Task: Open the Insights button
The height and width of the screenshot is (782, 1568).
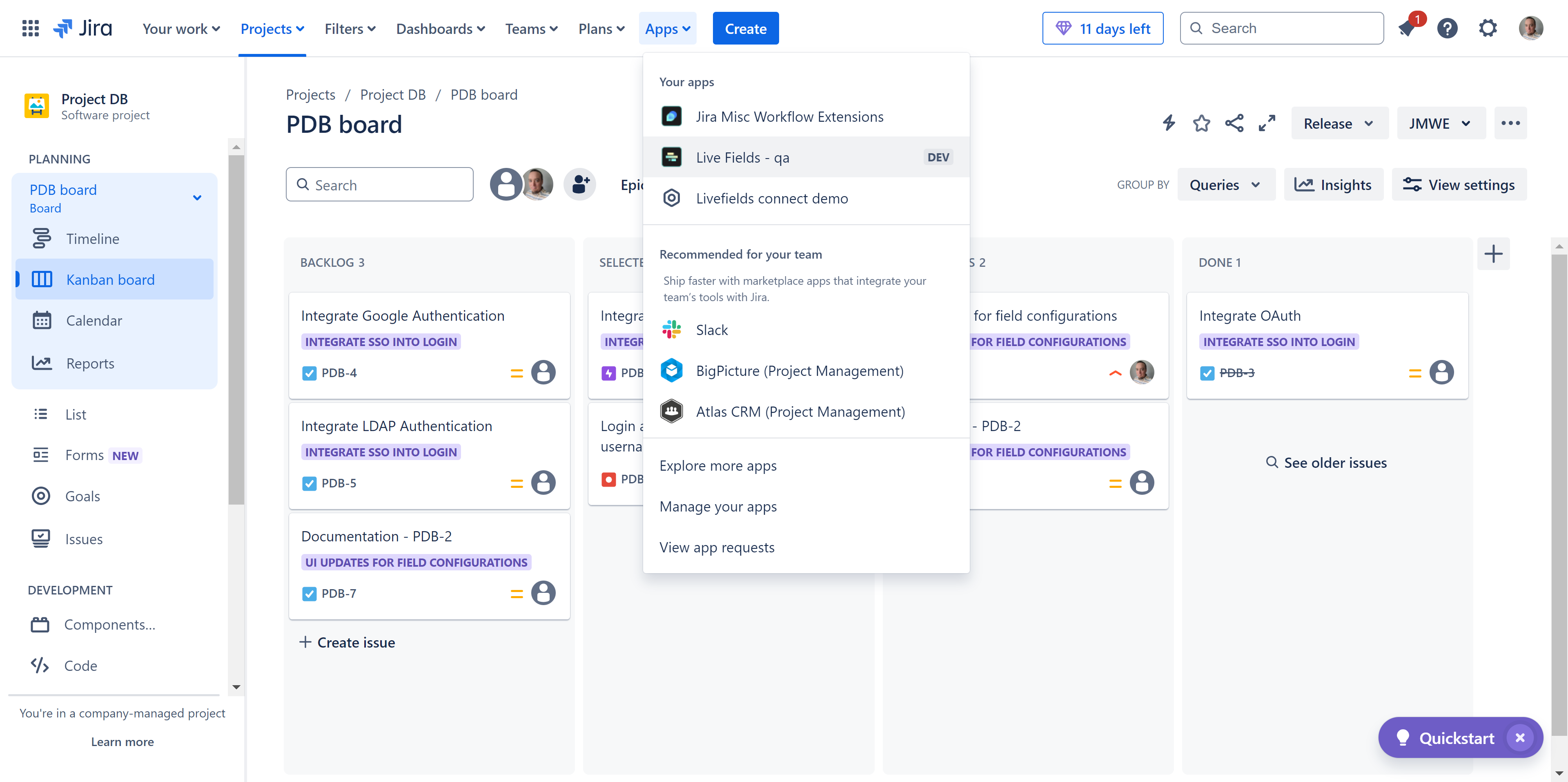Action: click(1333, 185)
